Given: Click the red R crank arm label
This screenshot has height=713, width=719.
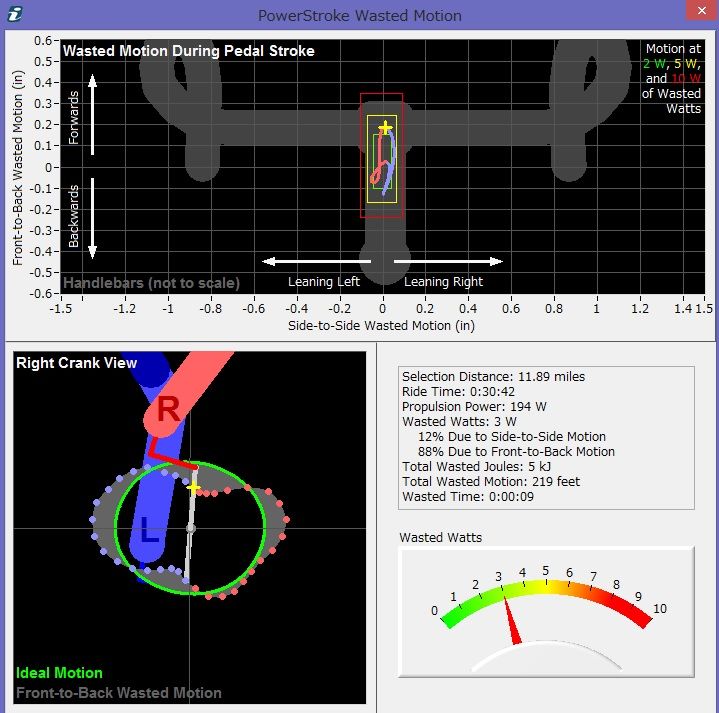Looking at the screenshot, I should pos(168,409).
